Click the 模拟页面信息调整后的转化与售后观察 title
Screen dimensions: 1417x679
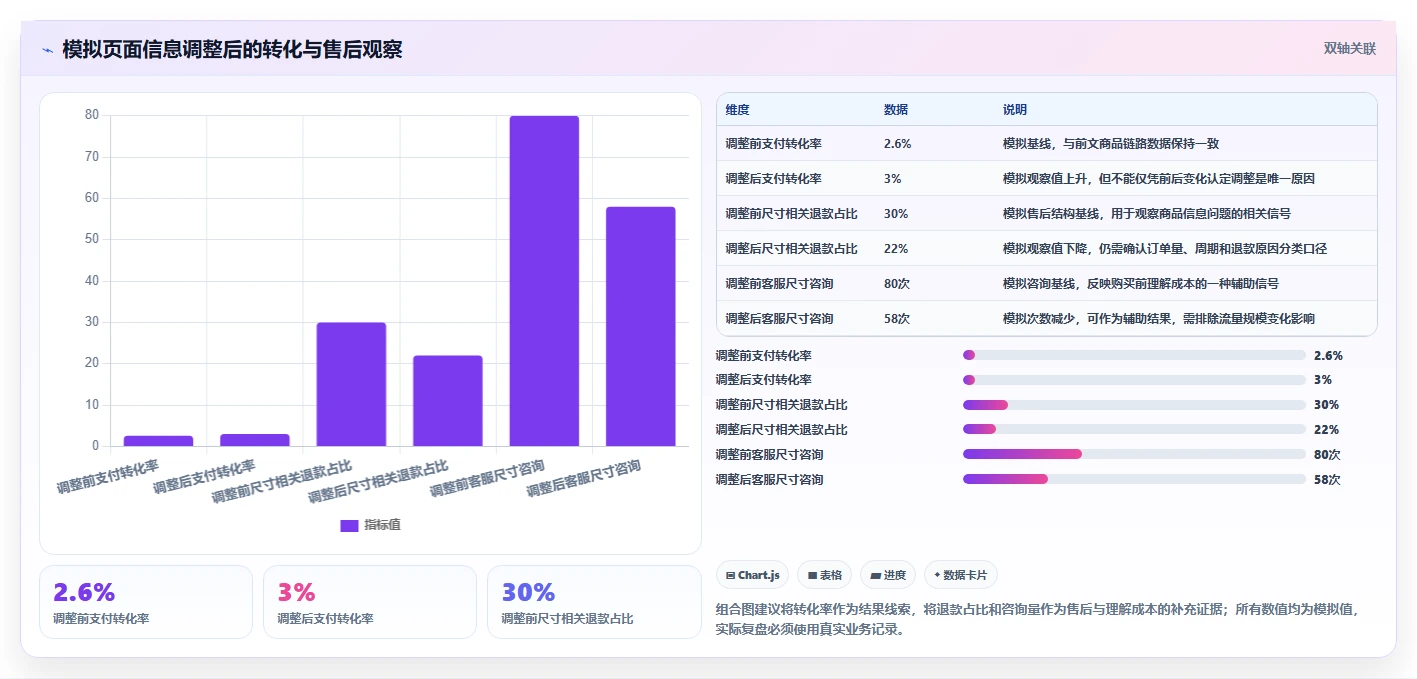tap(232, 50)
